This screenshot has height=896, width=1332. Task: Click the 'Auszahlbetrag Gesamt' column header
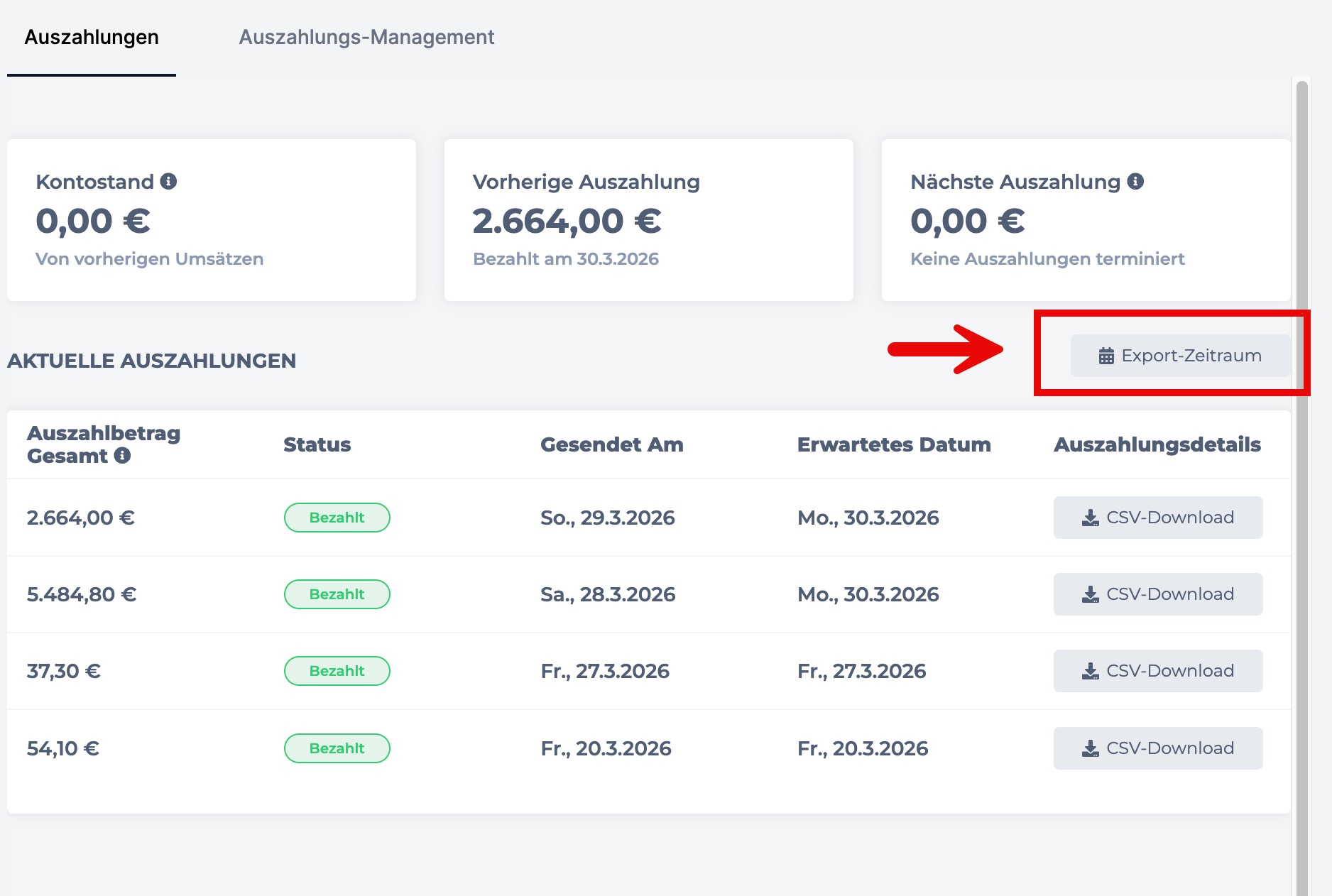click(104, 444)
